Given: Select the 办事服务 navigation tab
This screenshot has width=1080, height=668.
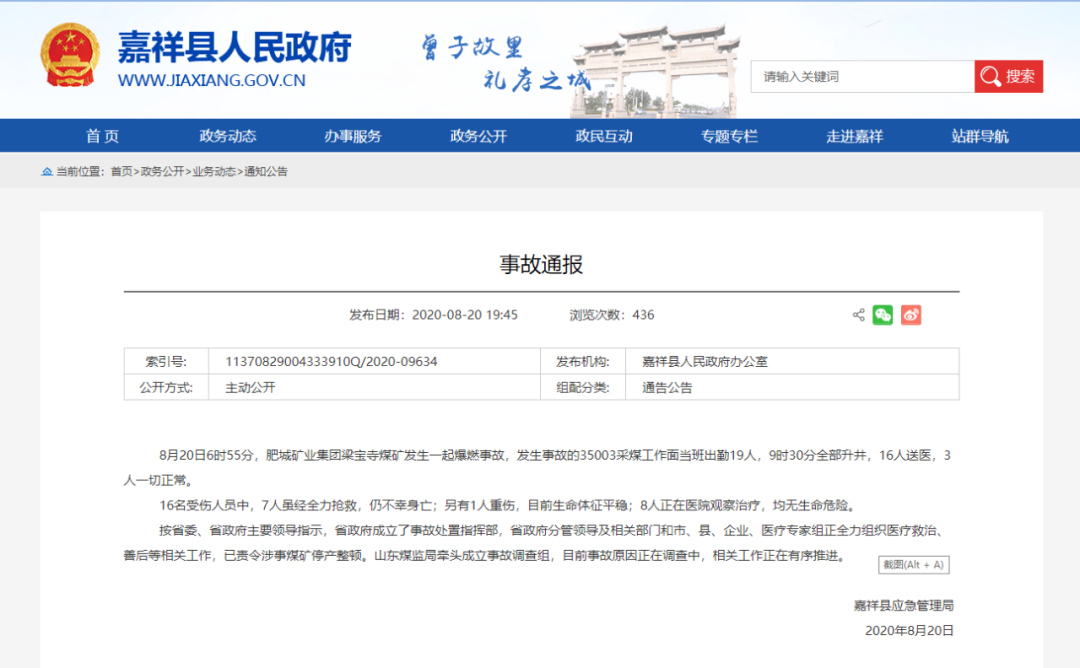Looking at the screenshot, I should point(352,135).
